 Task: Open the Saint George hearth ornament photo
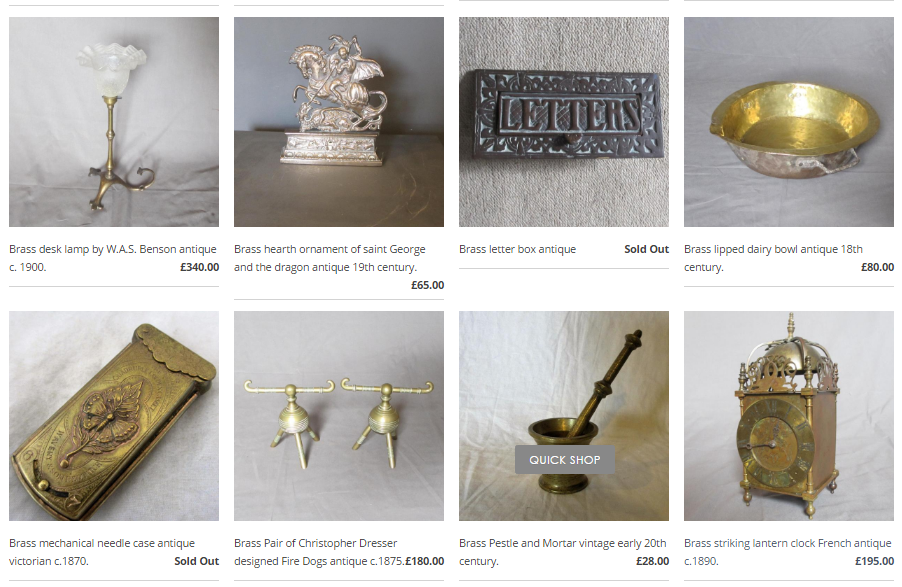[339, 122]
